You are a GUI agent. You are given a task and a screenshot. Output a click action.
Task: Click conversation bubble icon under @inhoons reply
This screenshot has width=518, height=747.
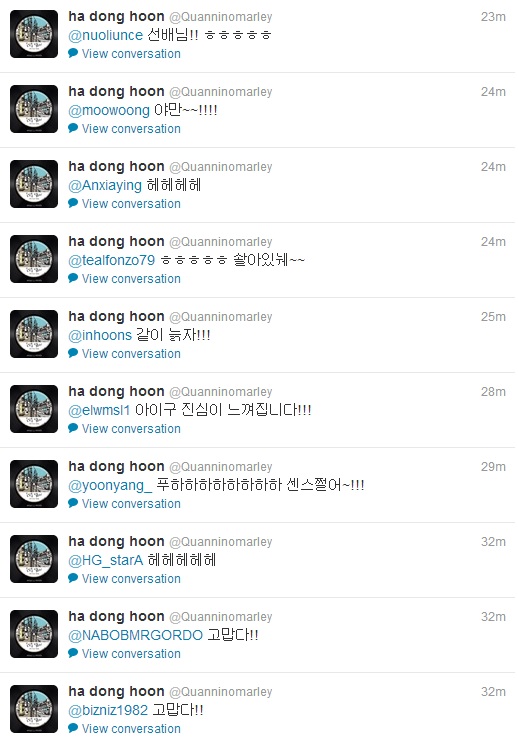(73, 353)
